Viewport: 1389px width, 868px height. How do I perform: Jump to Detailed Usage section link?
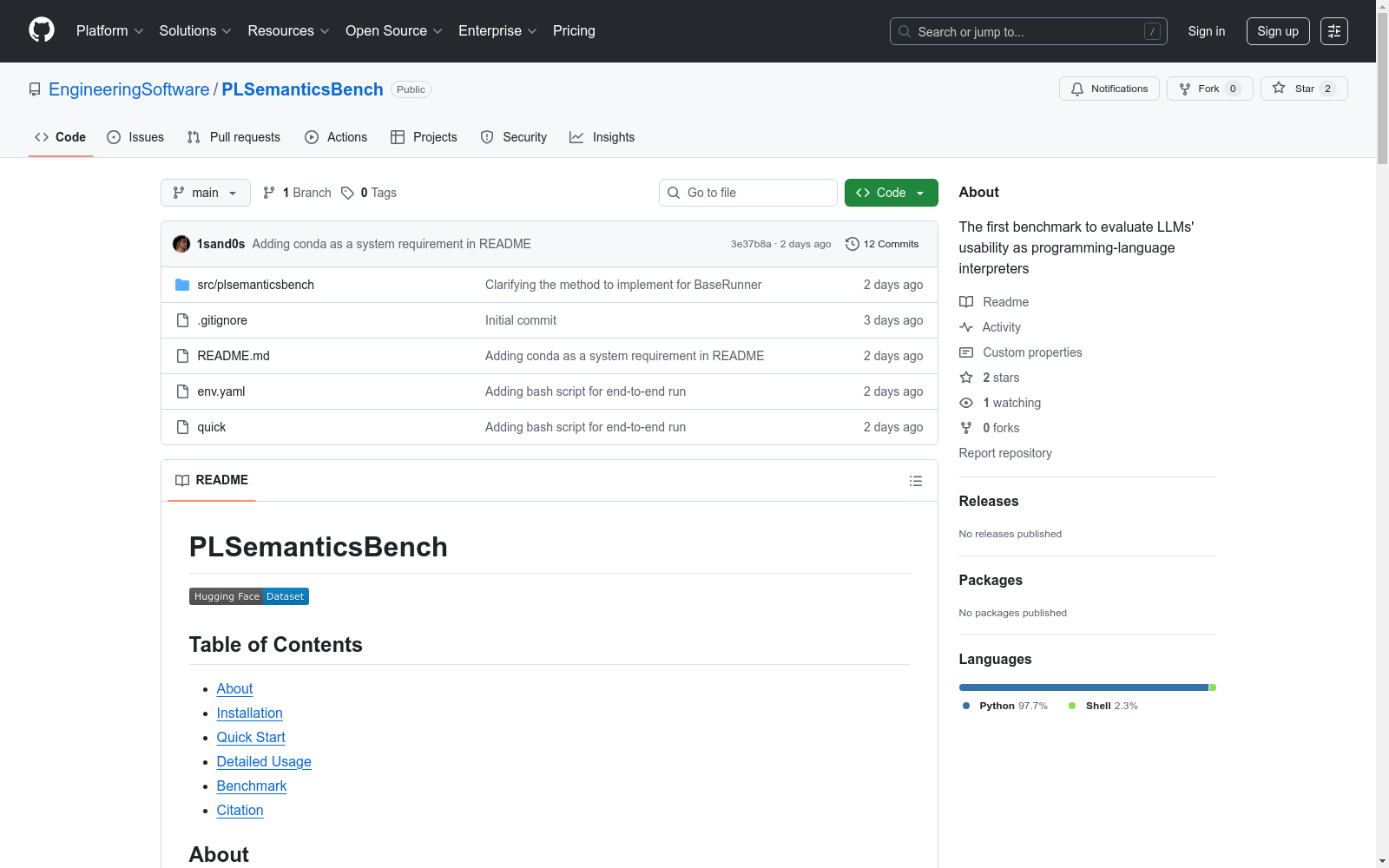click(x=264, y=761)
